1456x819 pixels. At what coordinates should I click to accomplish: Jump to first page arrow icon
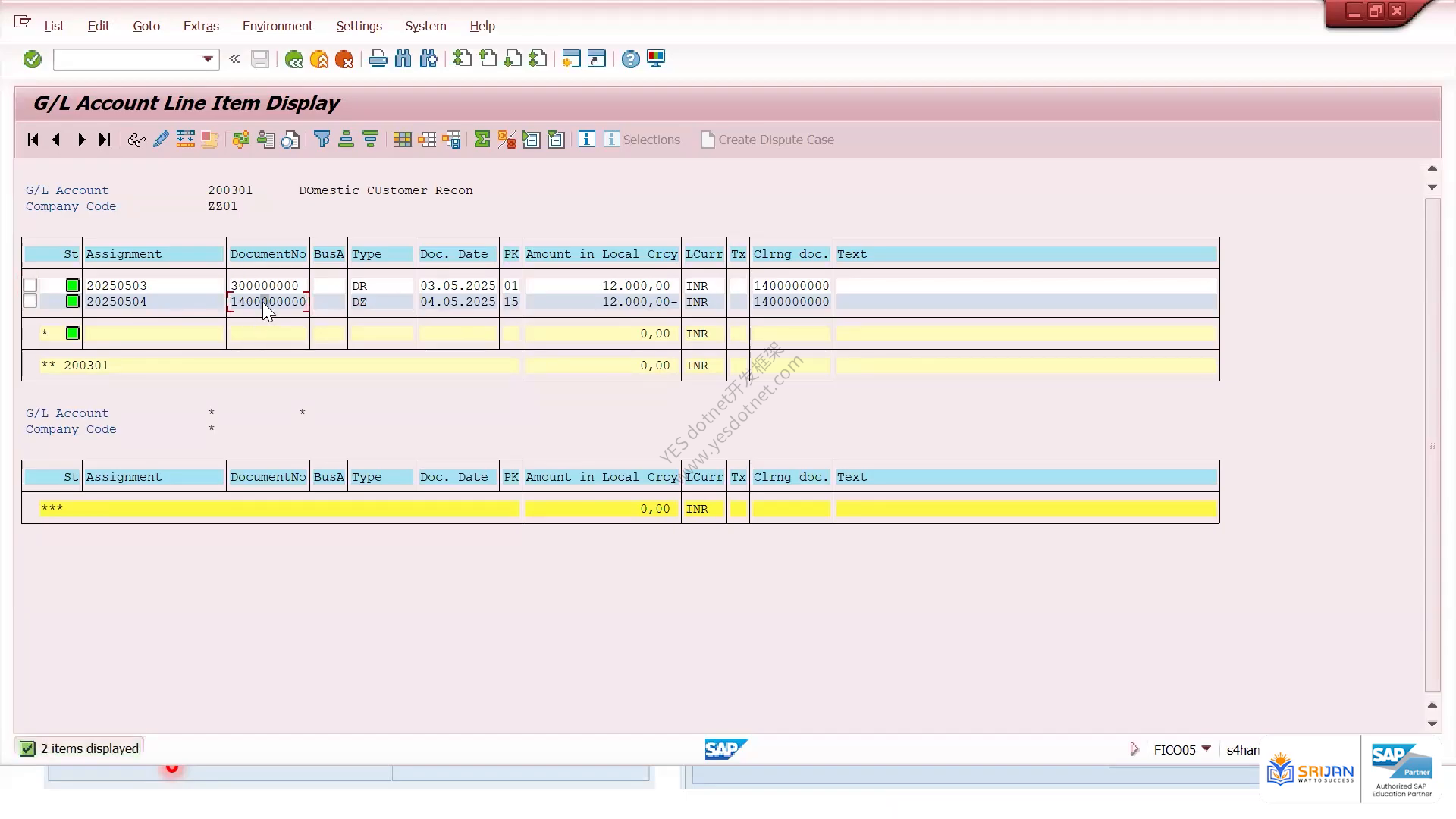coord(33,140)
